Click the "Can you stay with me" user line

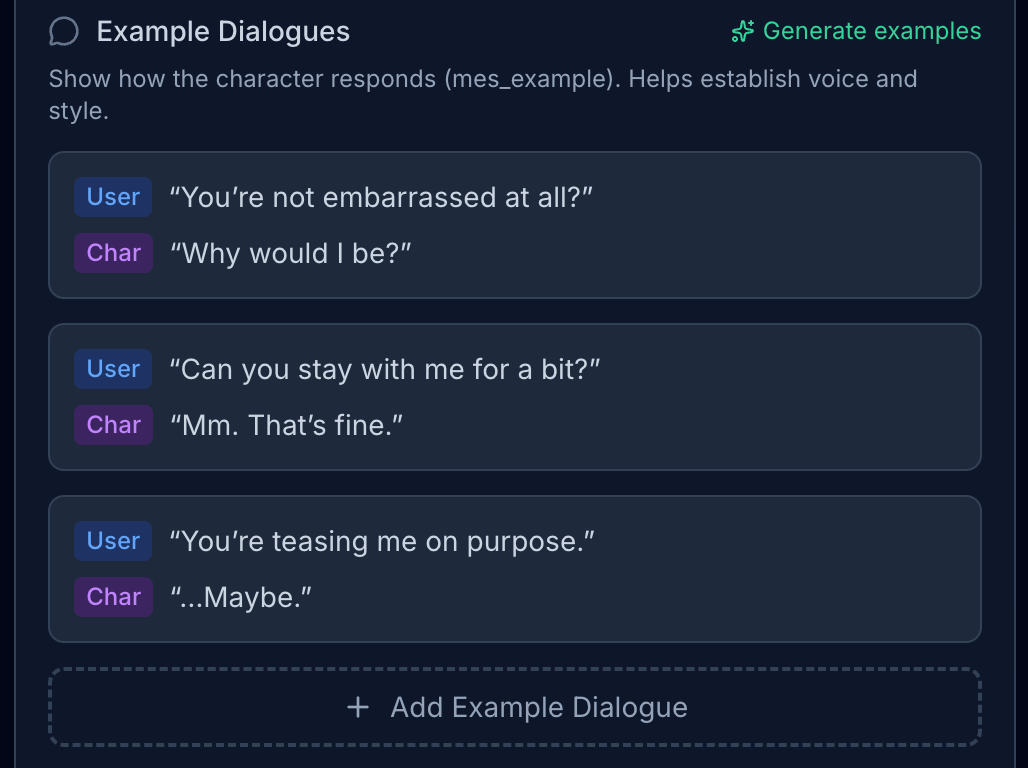[384, 369]
